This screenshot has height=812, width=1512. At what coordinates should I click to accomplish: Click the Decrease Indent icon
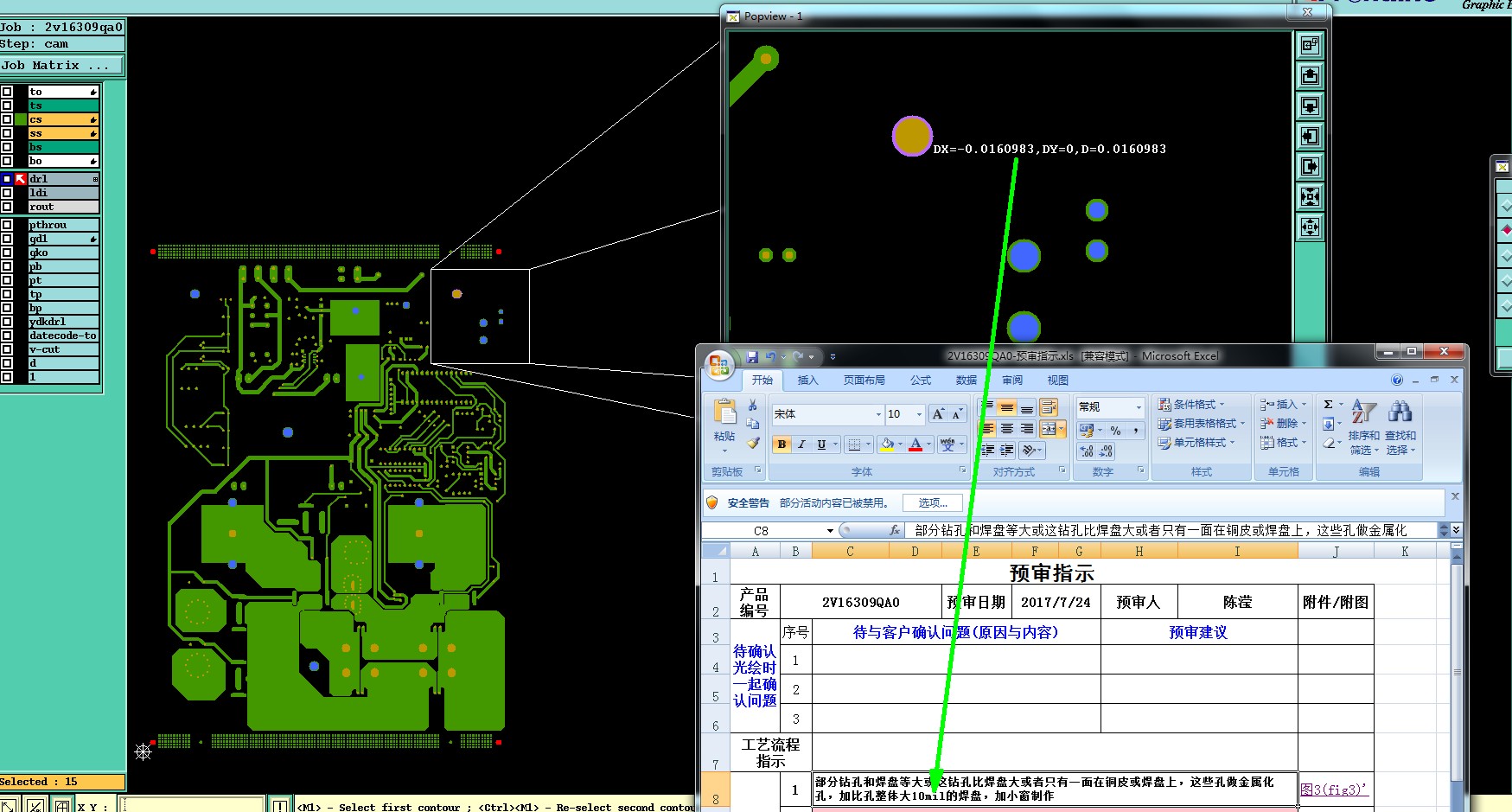988,451
